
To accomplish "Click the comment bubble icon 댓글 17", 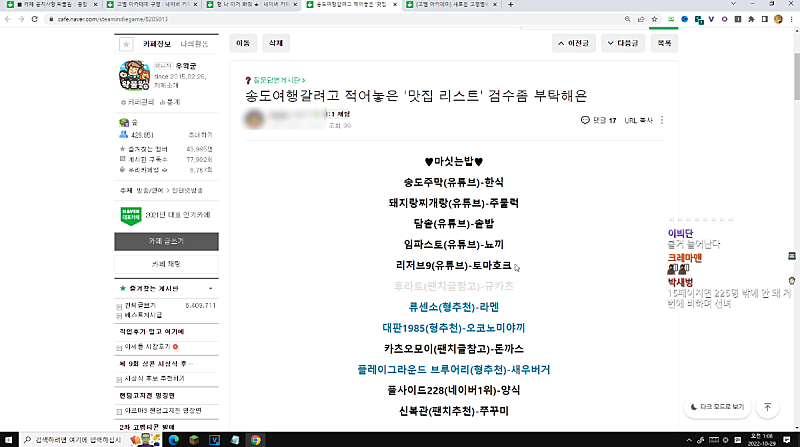I will [585, 120].
